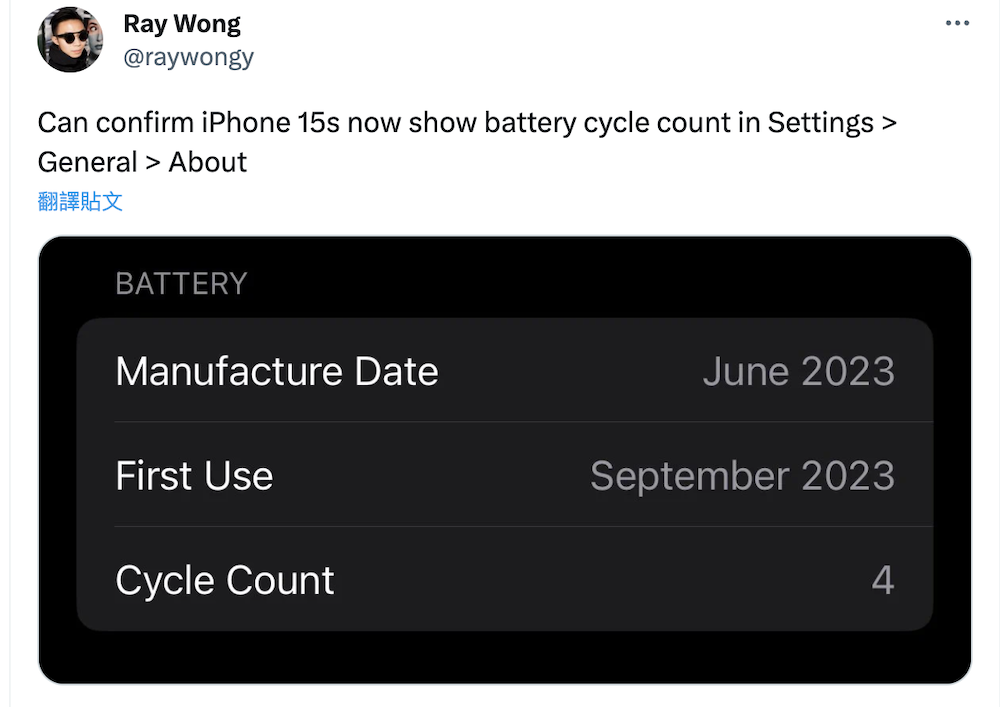Image resolution: width=1000 pixels, height=707 pixels.
Task: Click the September 2023 value
Action: (742, 476)
